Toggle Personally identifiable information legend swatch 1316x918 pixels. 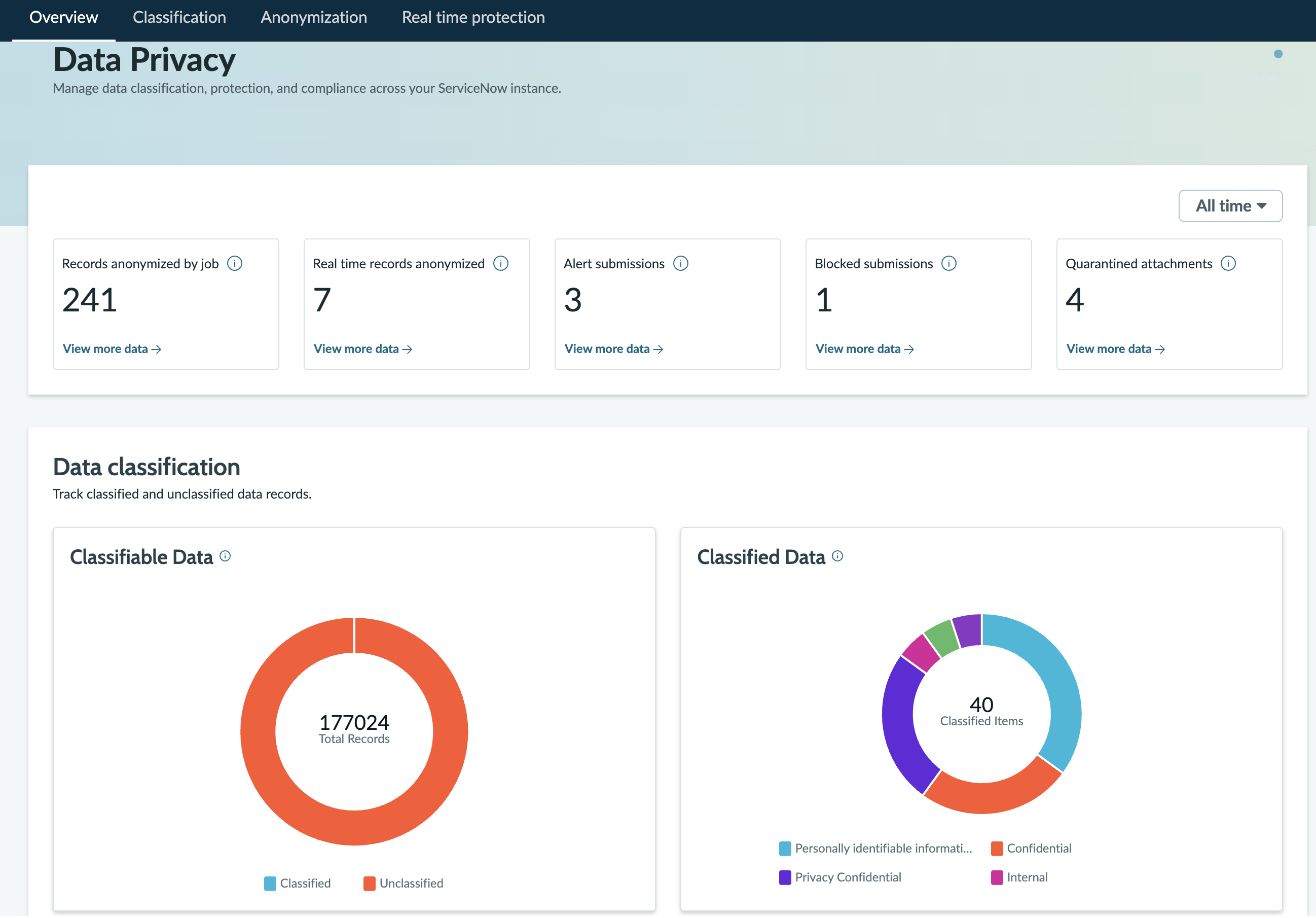tap(785, 849)
